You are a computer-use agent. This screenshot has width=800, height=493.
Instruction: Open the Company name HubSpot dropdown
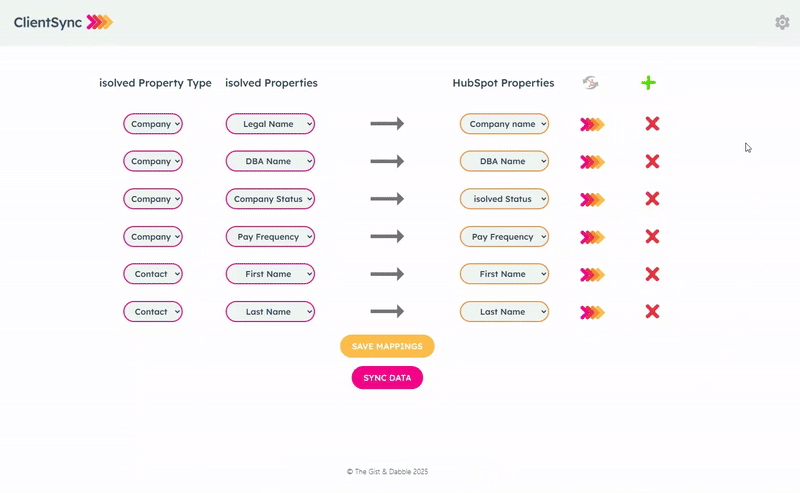coord(504,124)
